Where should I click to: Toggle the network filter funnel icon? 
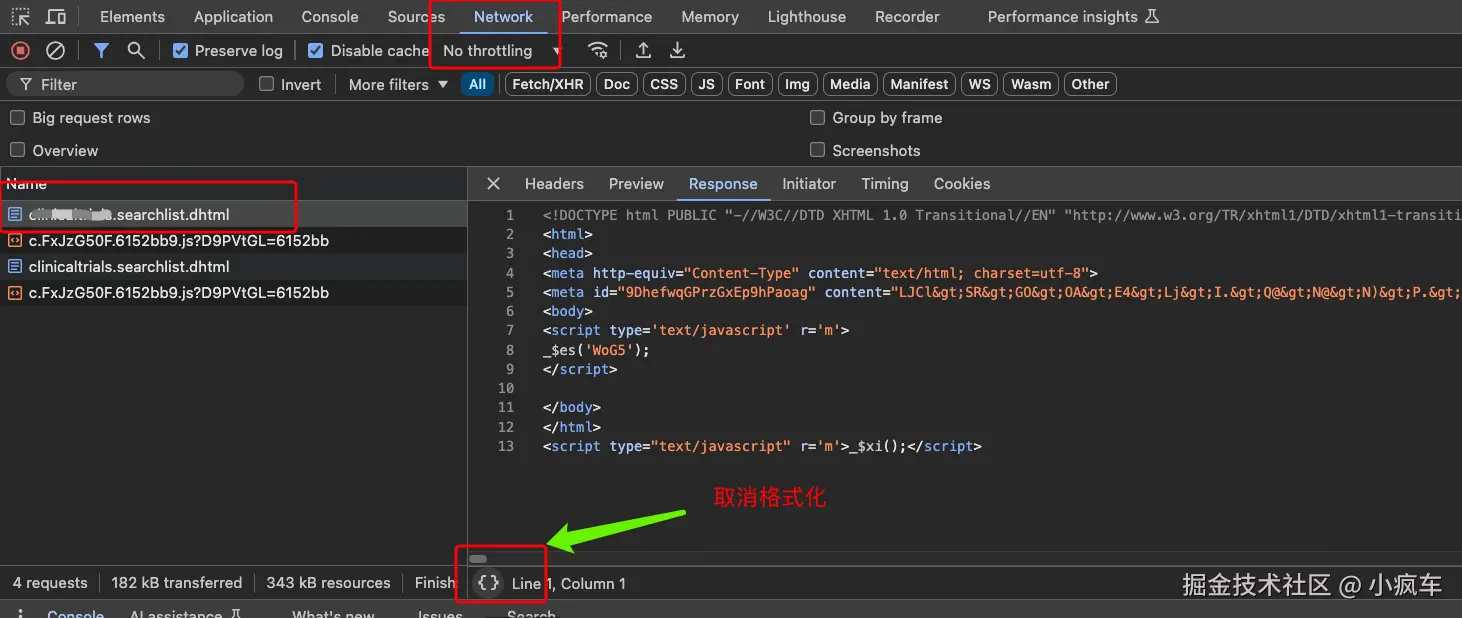(x=101, y=50)
